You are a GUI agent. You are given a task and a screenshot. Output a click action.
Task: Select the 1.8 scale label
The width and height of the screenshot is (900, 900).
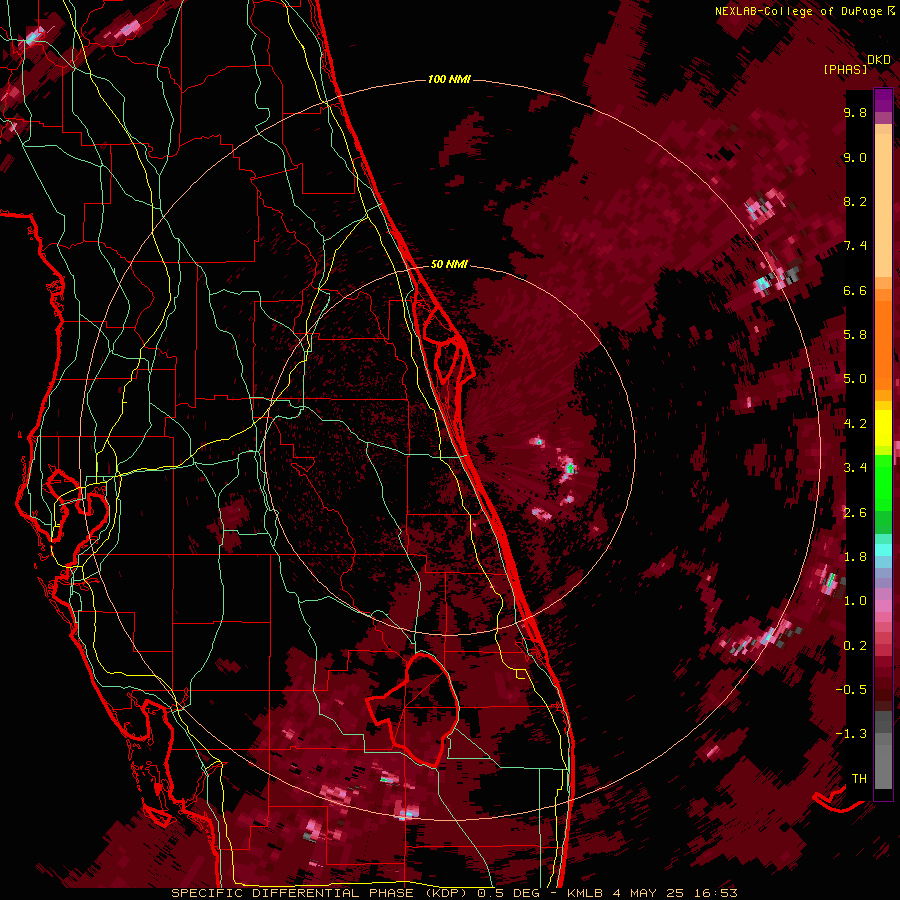855,557
